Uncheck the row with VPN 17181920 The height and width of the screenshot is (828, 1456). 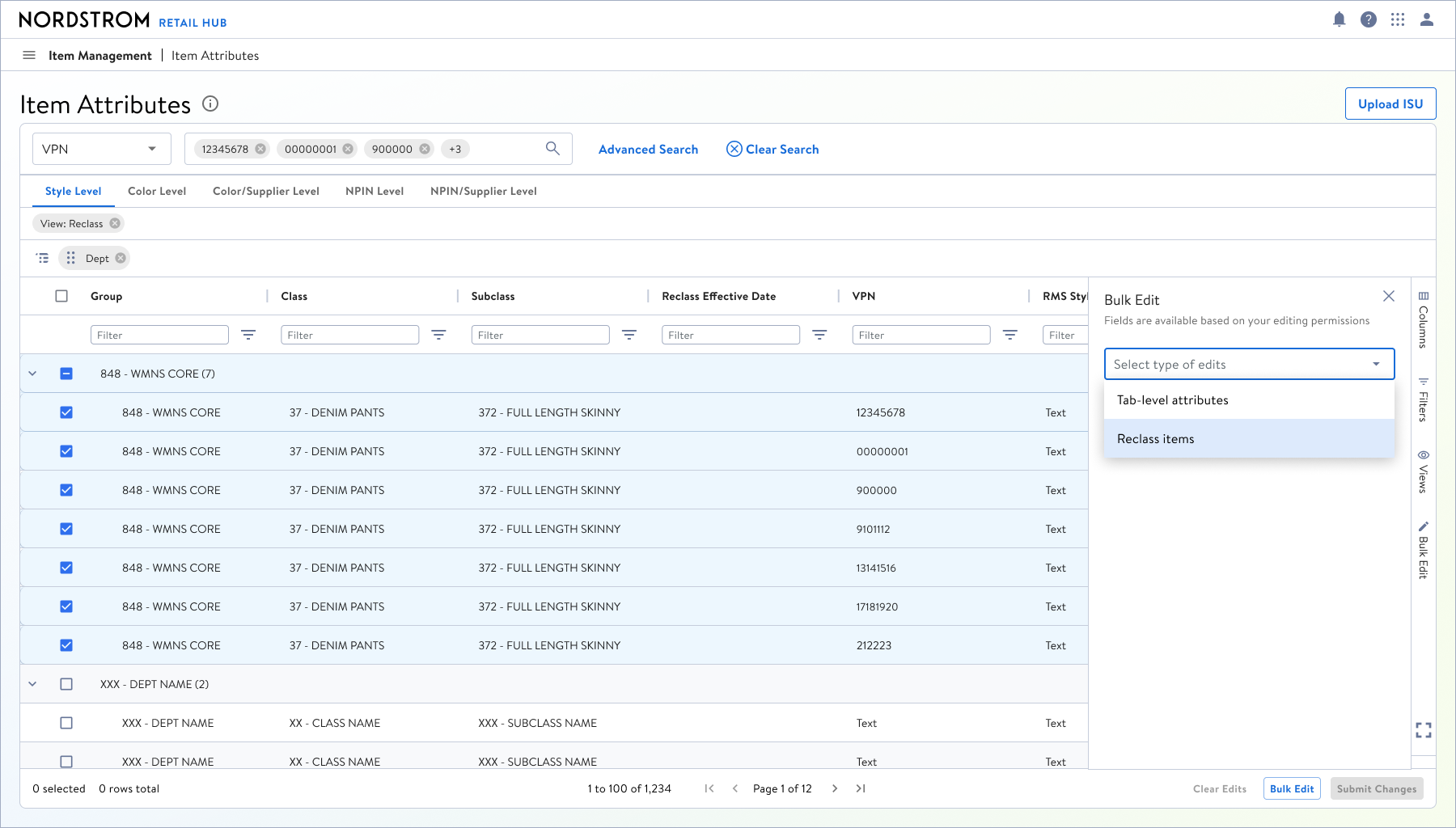point(66,606)
